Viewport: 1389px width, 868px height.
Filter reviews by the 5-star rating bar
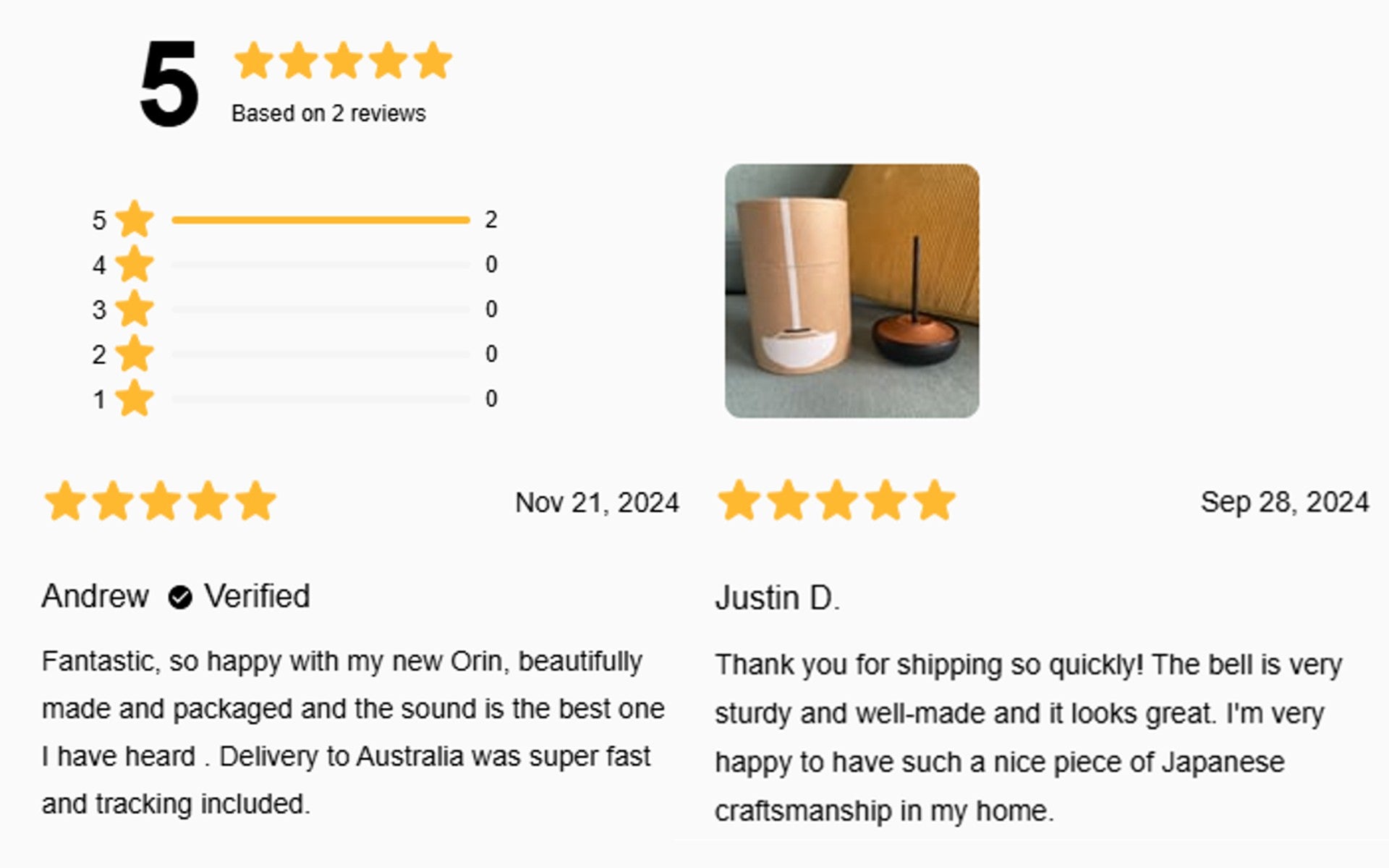click(320, 220)
